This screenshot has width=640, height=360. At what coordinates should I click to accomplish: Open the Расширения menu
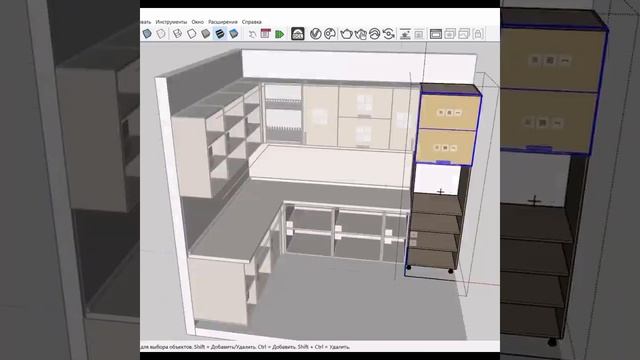[x=222, y=22]
